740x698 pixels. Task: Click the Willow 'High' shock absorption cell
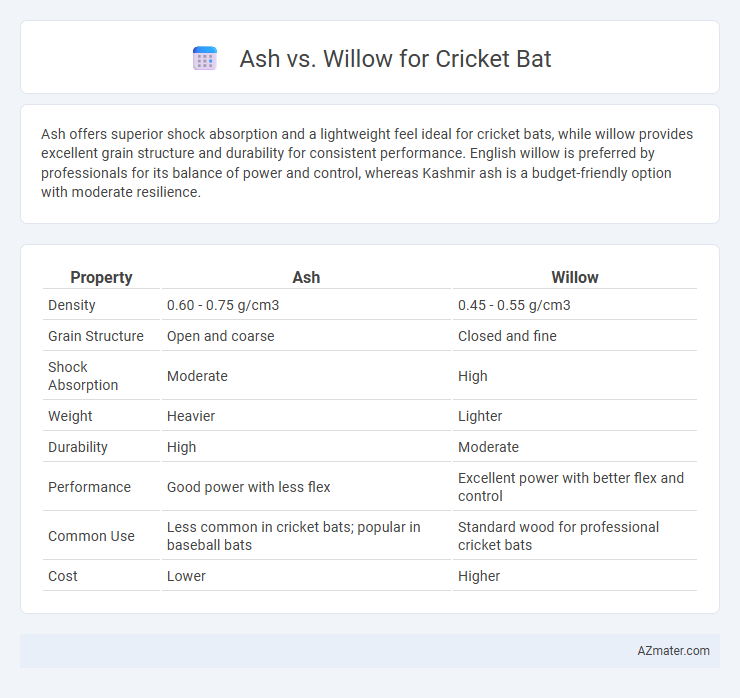(x=472, y=376)
